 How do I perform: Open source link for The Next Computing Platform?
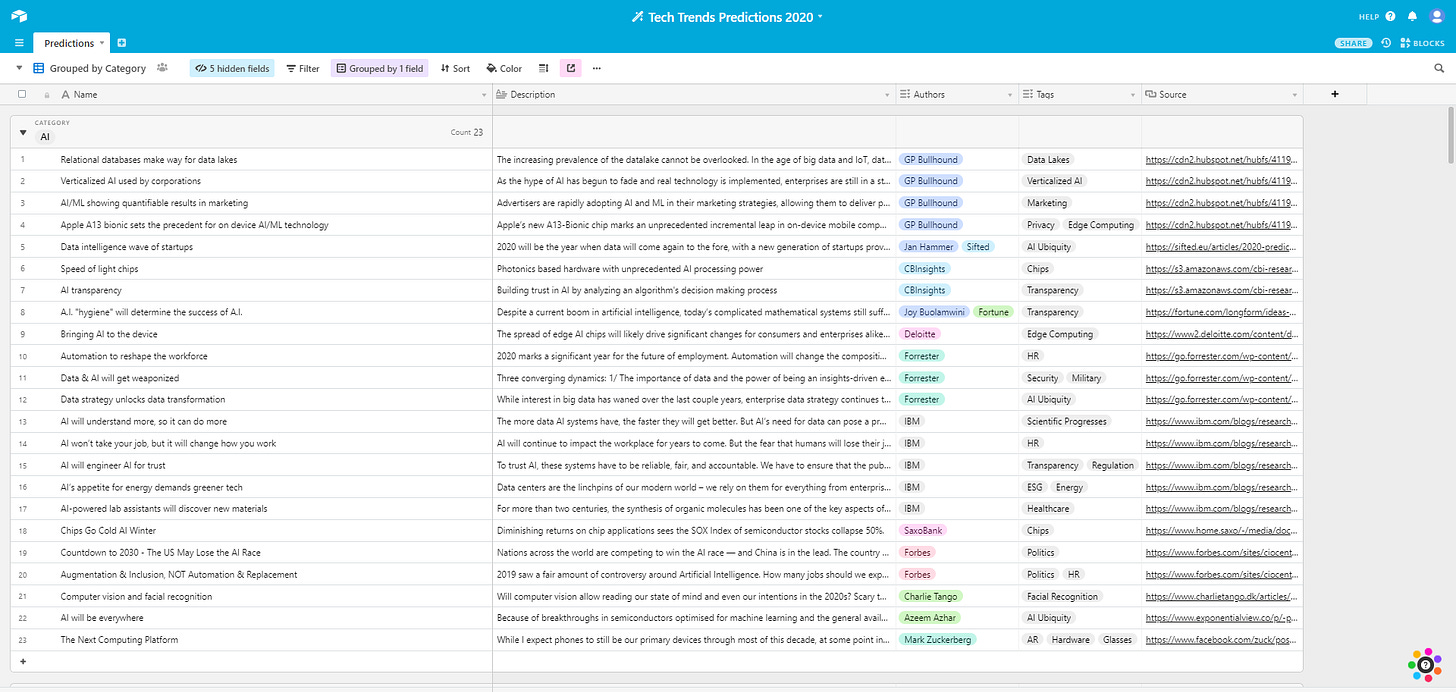pos(1221,640)
